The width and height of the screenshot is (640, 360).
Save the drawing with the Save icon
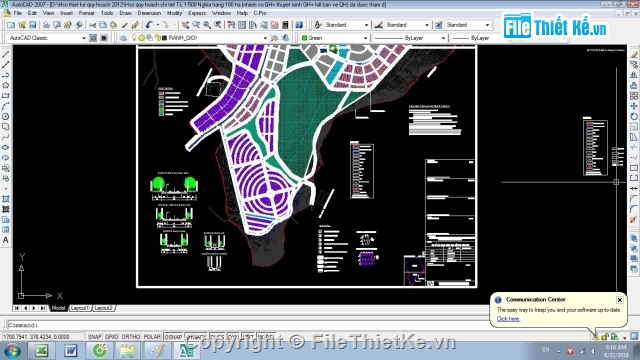click(x=33, y=25)
